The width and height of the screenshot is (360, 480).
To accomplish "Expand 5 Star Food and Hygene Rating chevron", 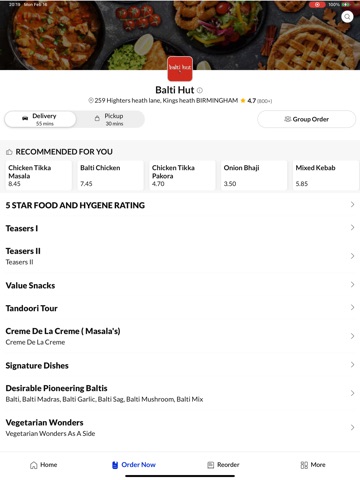I will 352,205.
